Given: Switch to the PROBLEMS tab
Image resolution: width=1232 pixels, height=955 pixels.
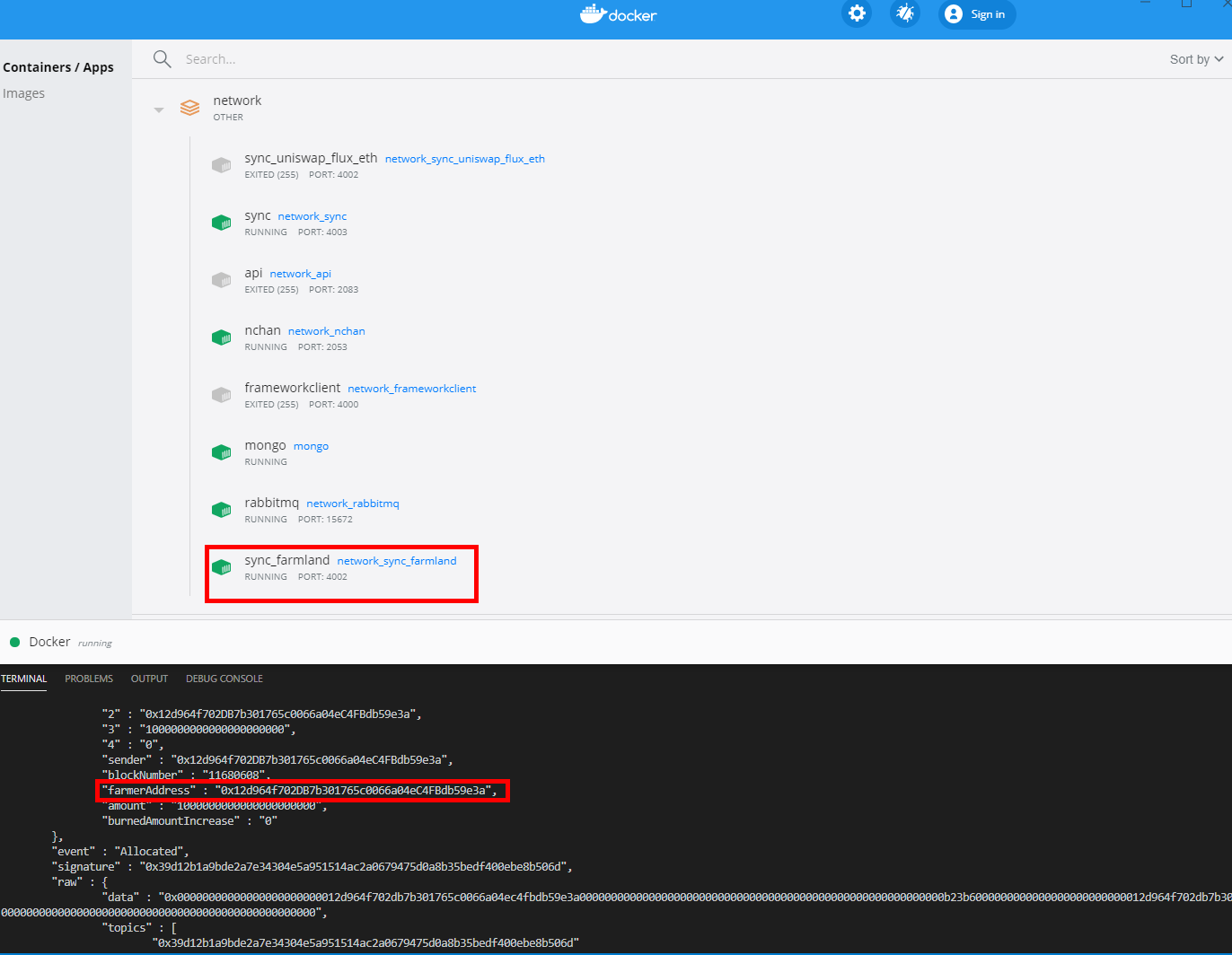Looking at the screenshot, I should pyautogui.click(x=89, y=679).
